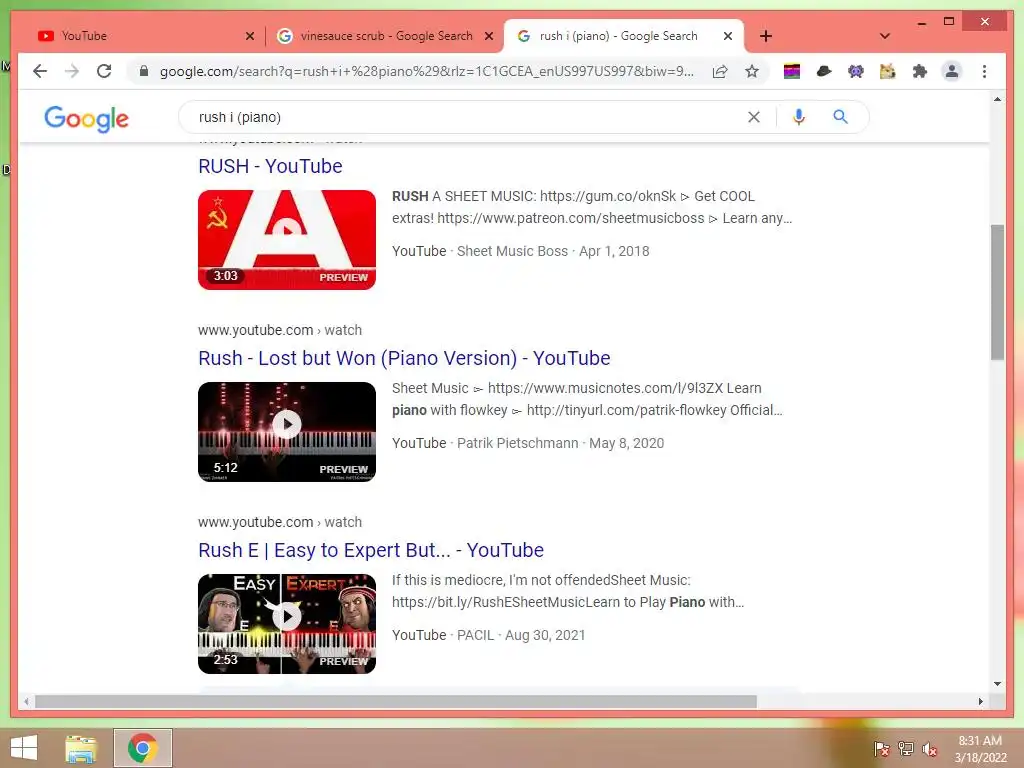Viewport: 1024px width, 768px height.
Task: Open the network status tray icon
Action: click(x=906, y=749)
